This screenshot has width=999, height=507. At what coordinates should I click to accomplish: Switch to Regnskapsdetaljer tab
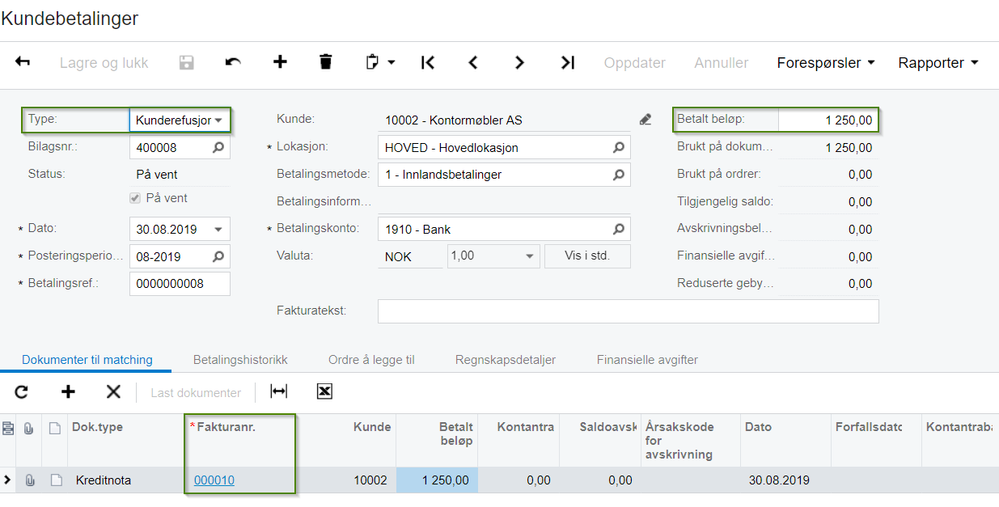pyautogui.click(x=505, y=360)
